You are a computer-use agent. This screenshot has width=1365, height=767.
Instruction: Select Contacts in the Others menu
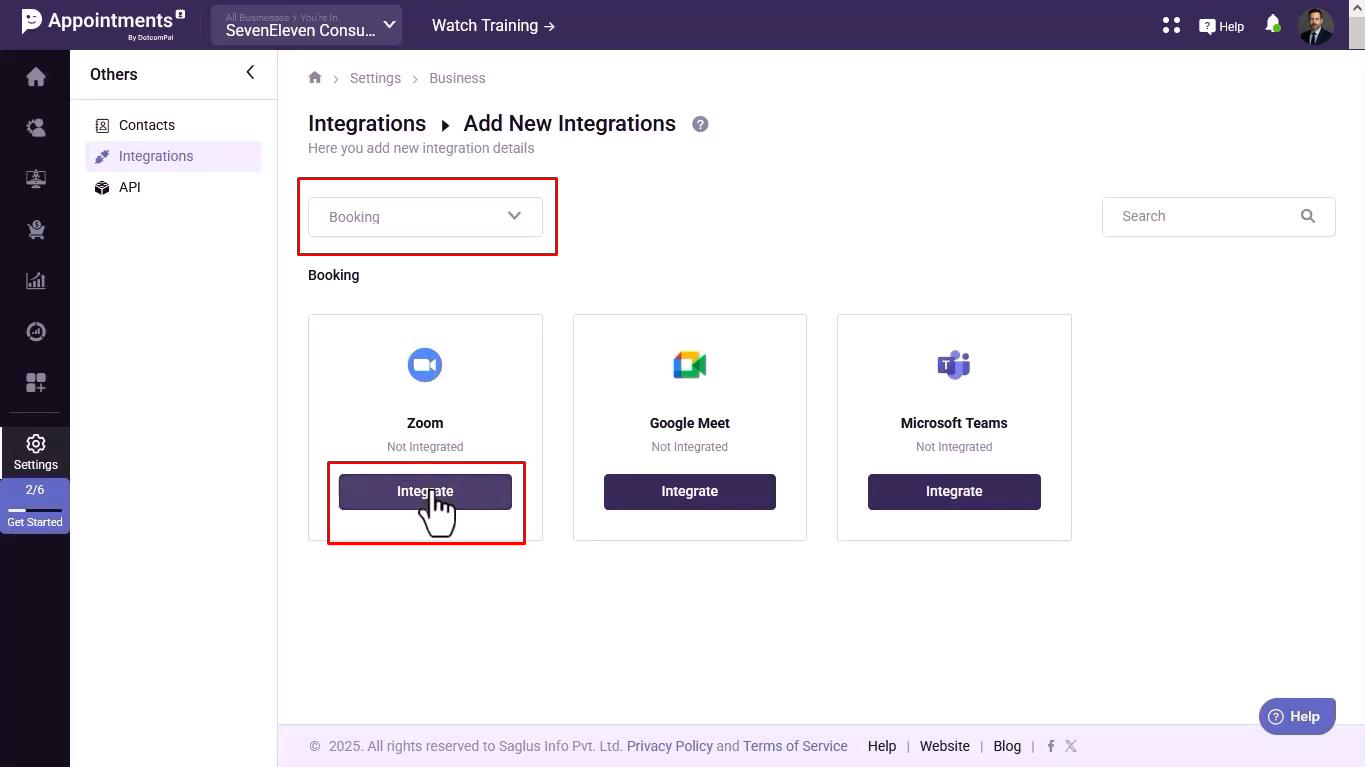[x=146, y=125]
